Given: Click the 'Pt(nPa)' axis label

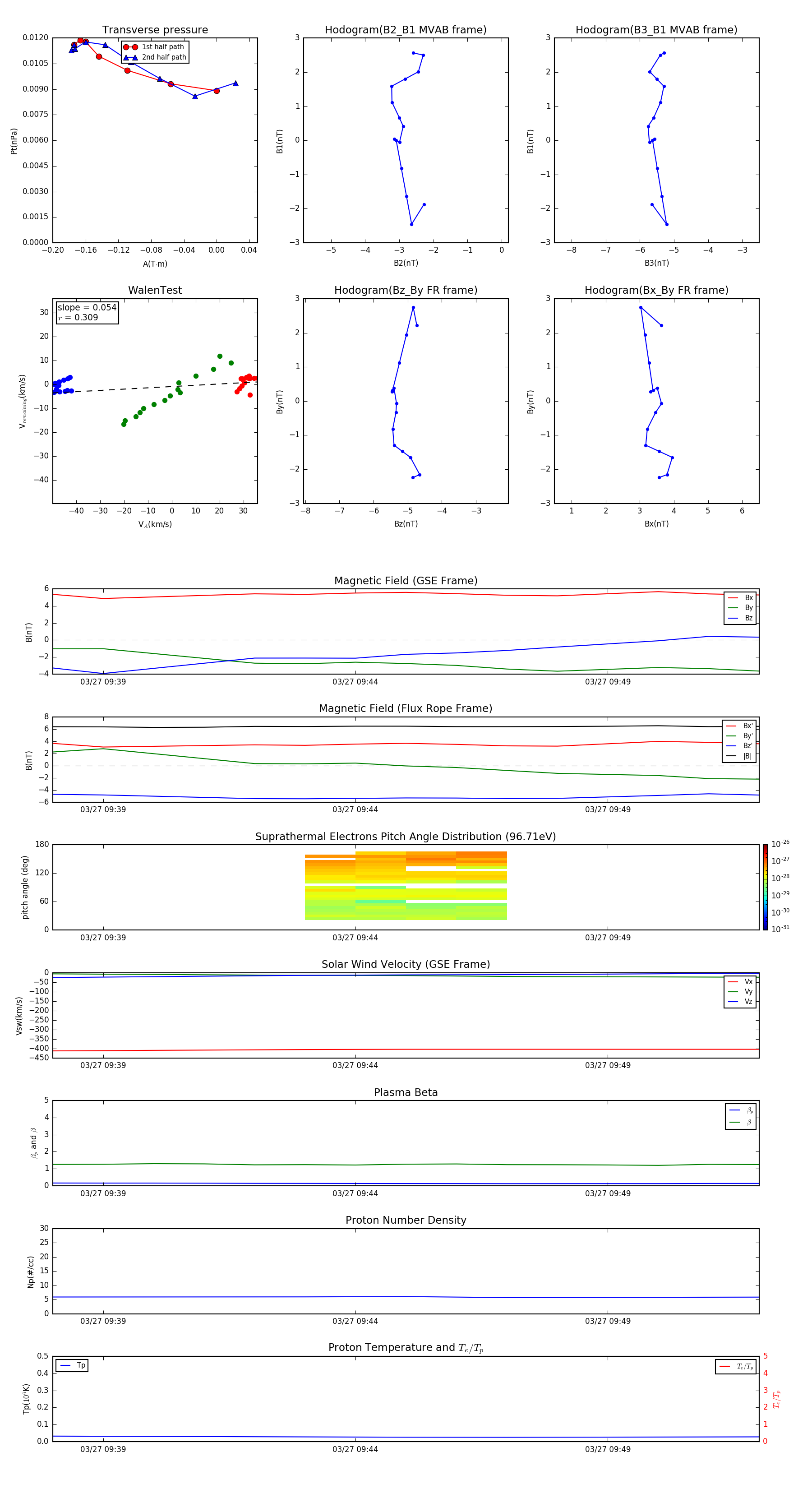Looking at the screenshot, I should [x=14, y=140].
